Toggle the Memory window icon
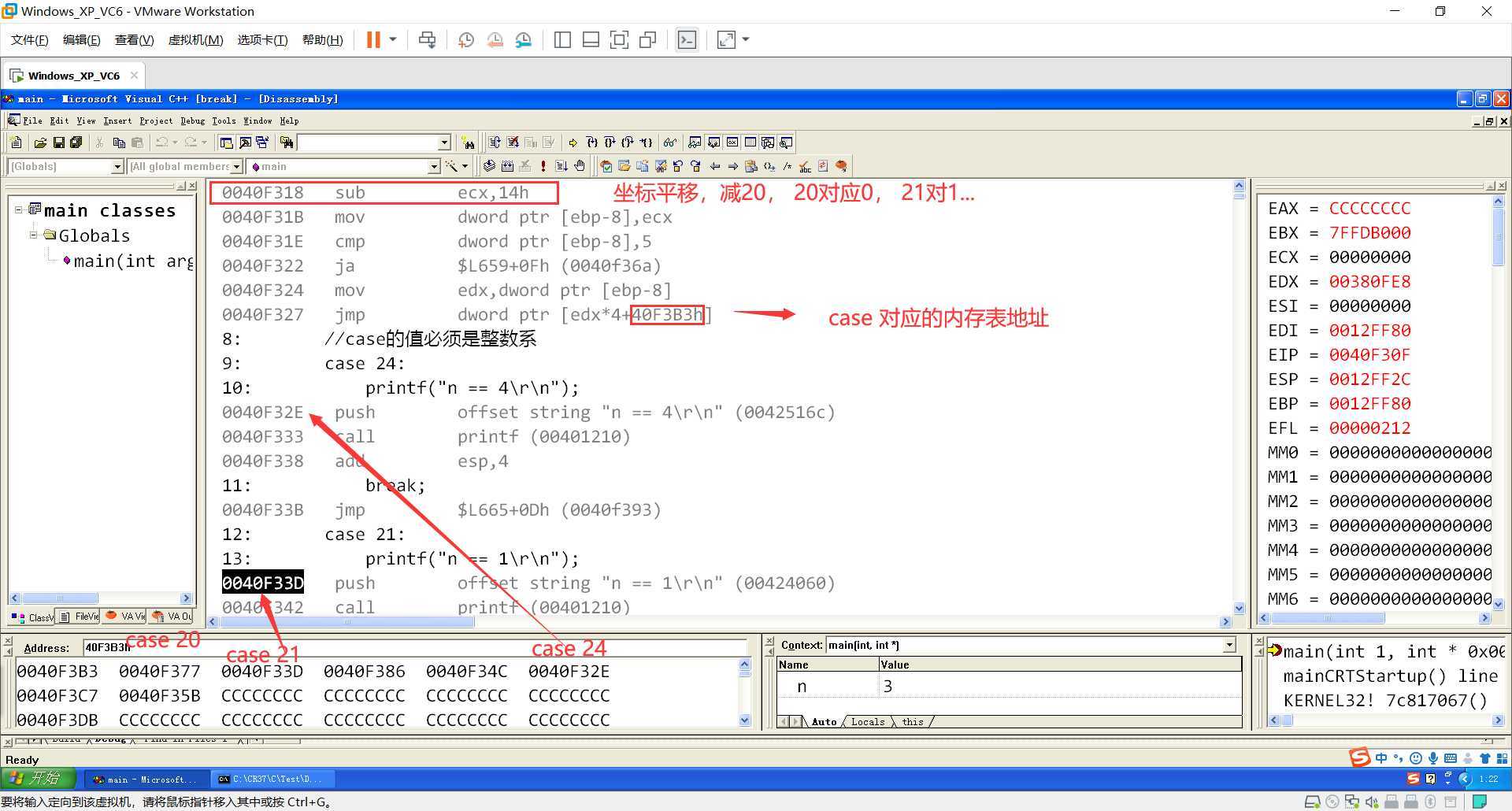 coord(750,143)
